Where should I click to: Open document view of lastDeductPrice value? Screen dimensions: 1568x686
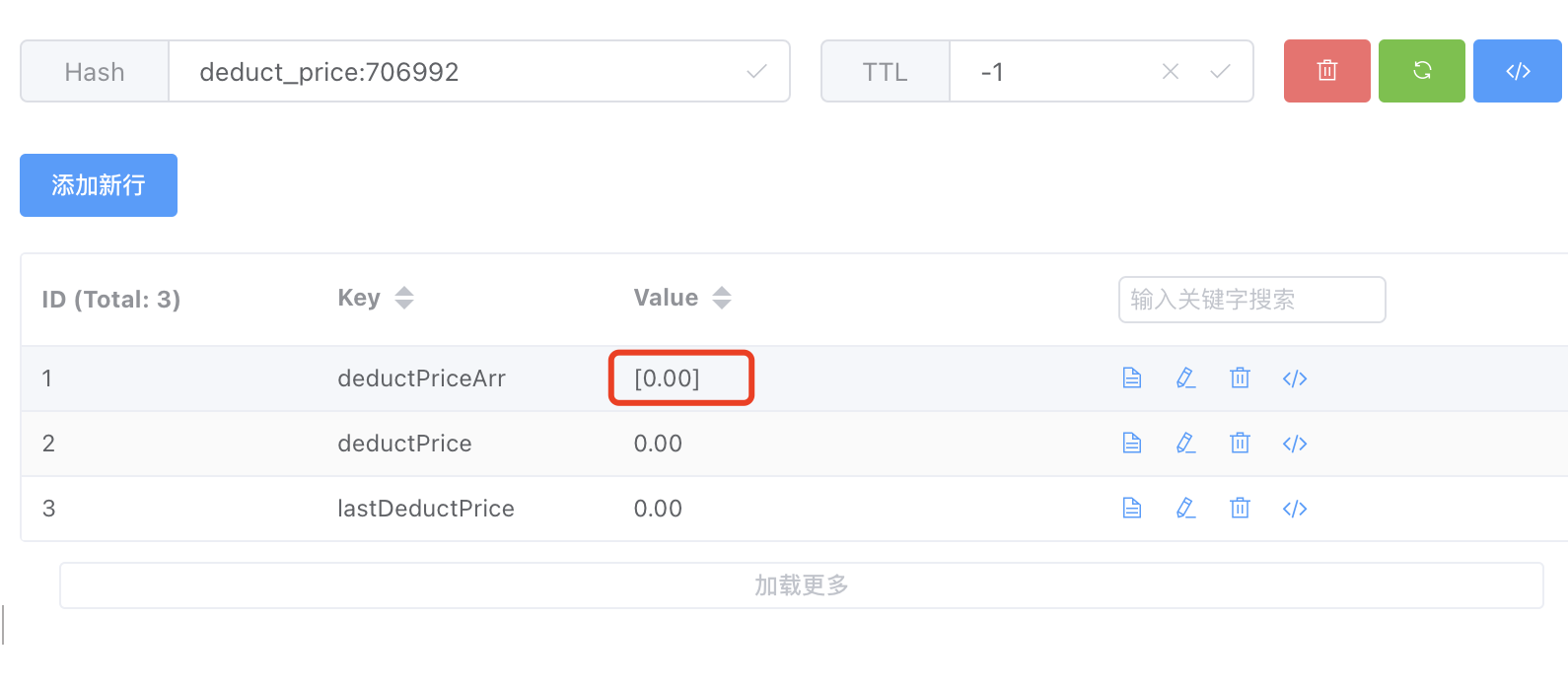point(1131,508)
